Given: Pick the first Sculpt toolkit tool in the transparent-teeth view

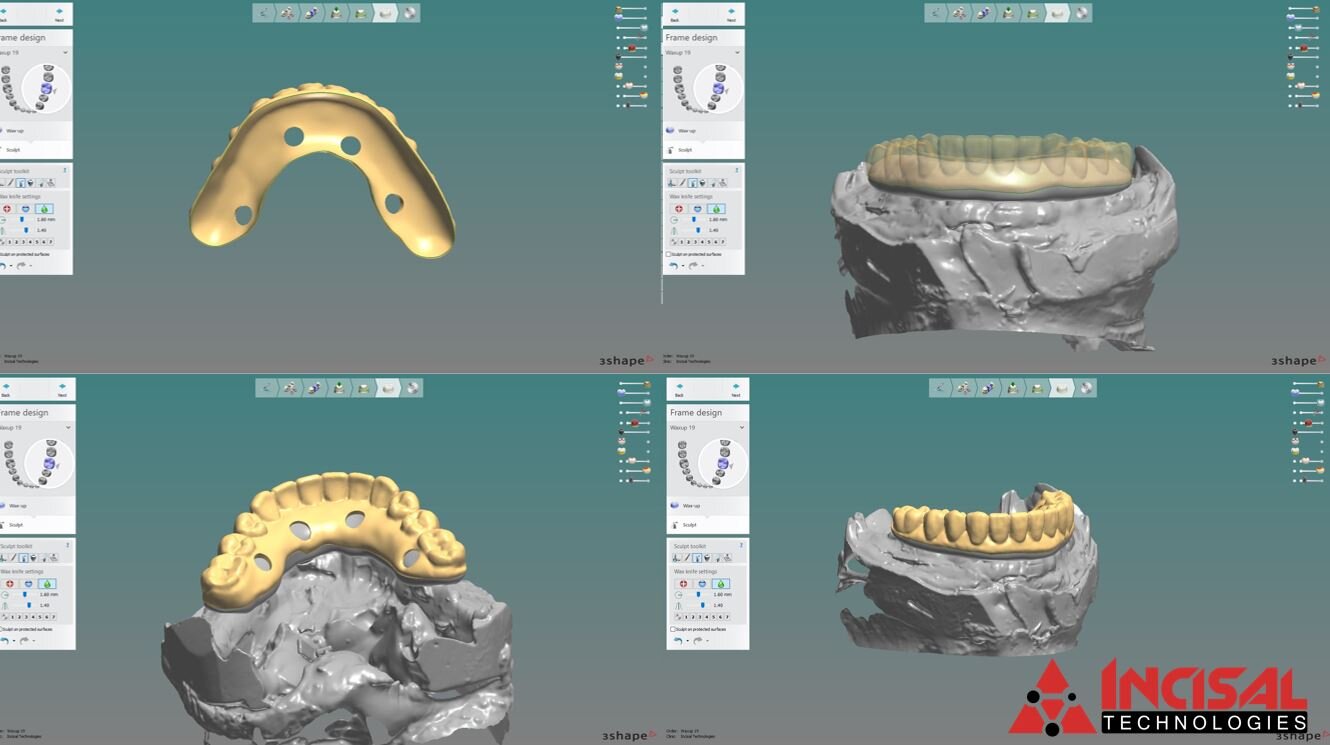Looking at the screenshot, I should point(672,183).
